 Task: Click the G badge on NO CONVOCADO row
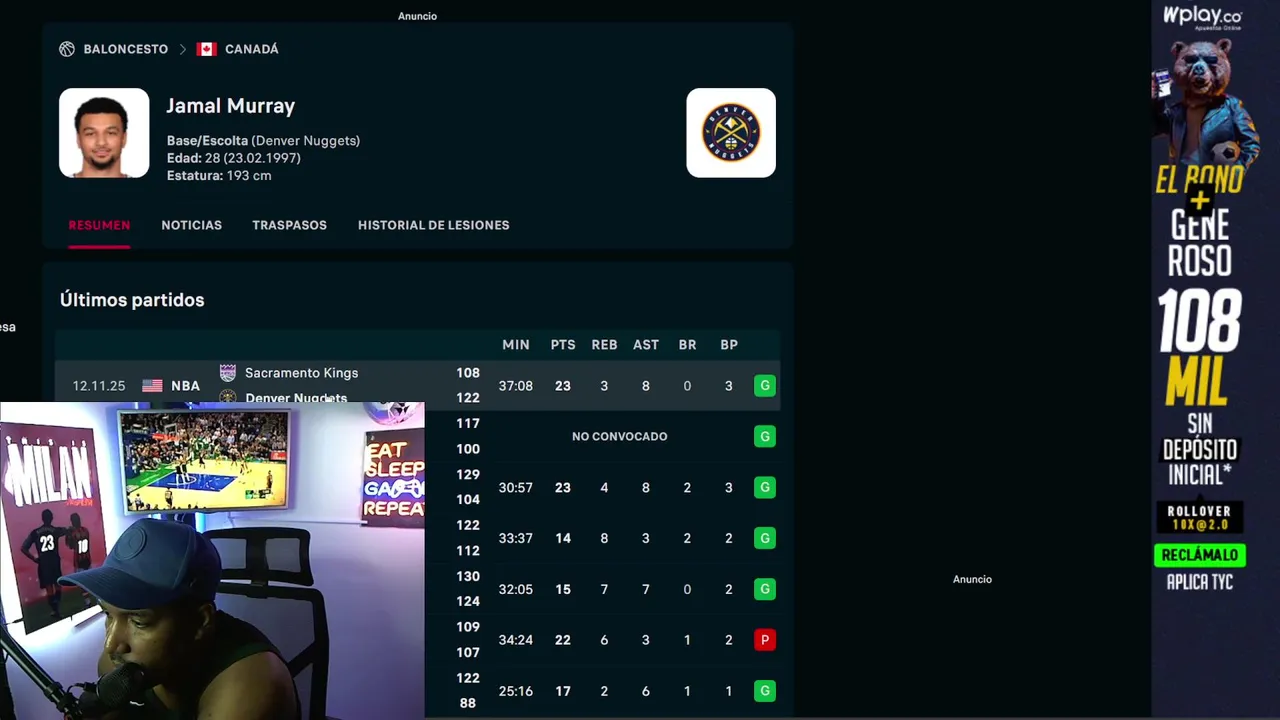pyautogui.click(x=765, y=436)
